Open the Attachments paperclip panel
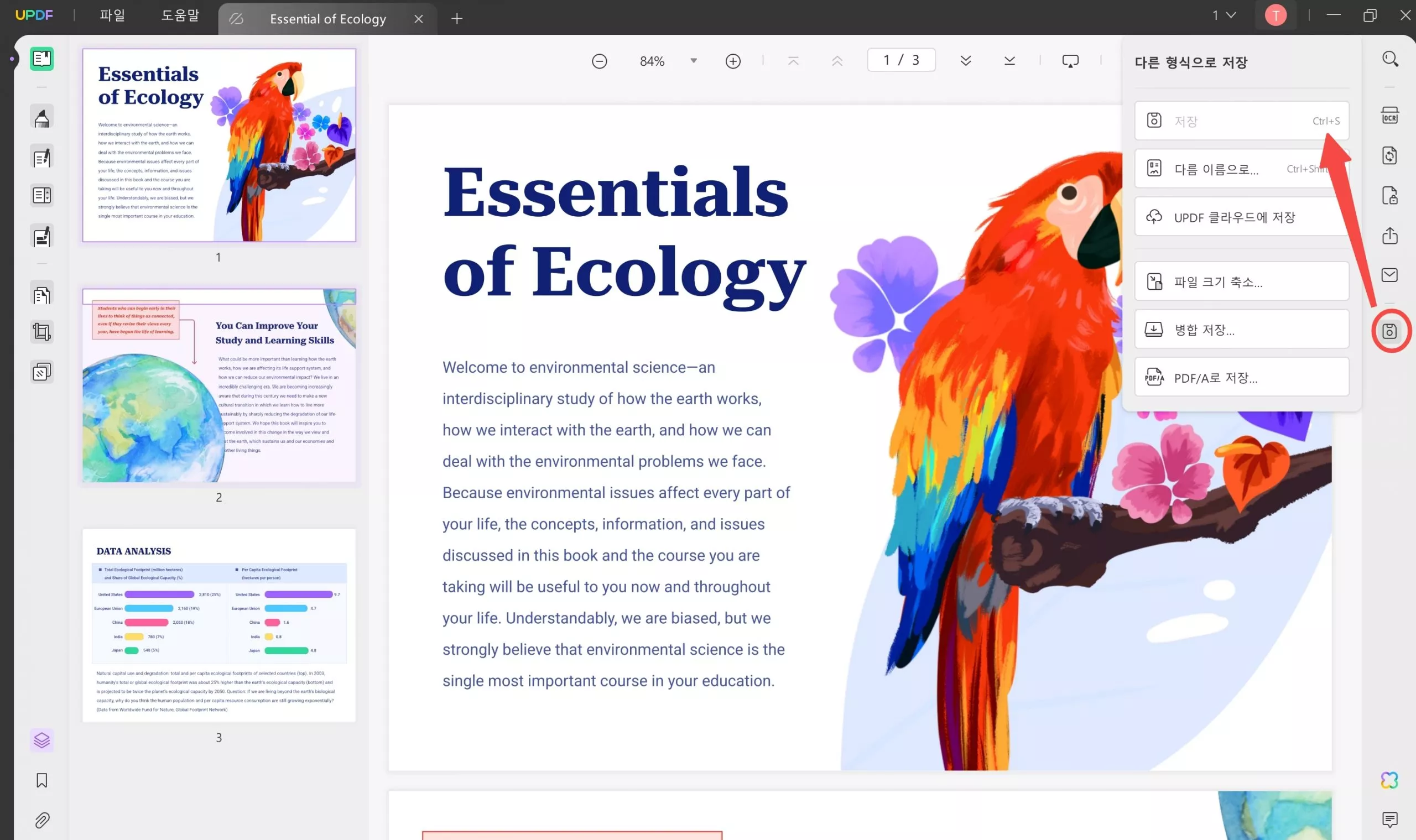Screen dimensions: 1416x840 41,820
